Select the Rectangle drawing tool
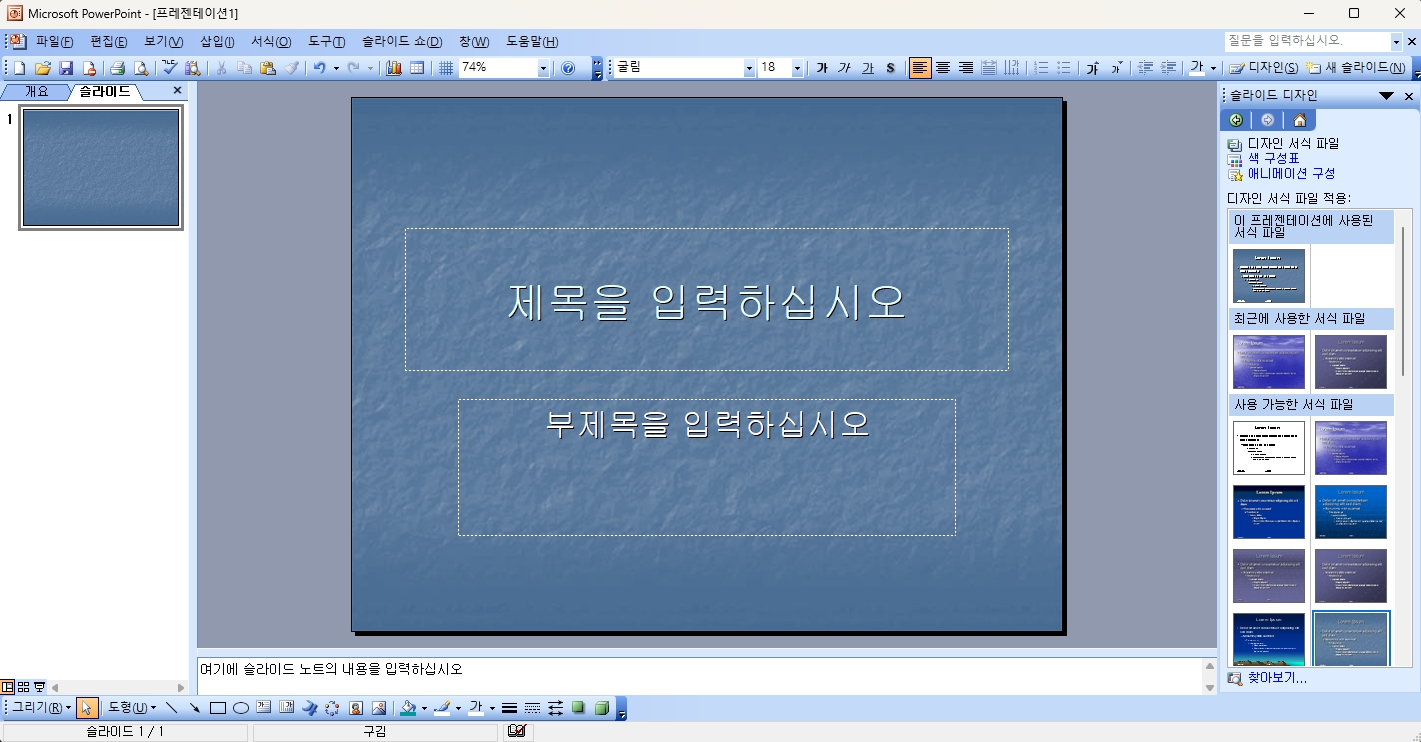 click(218, 708)
